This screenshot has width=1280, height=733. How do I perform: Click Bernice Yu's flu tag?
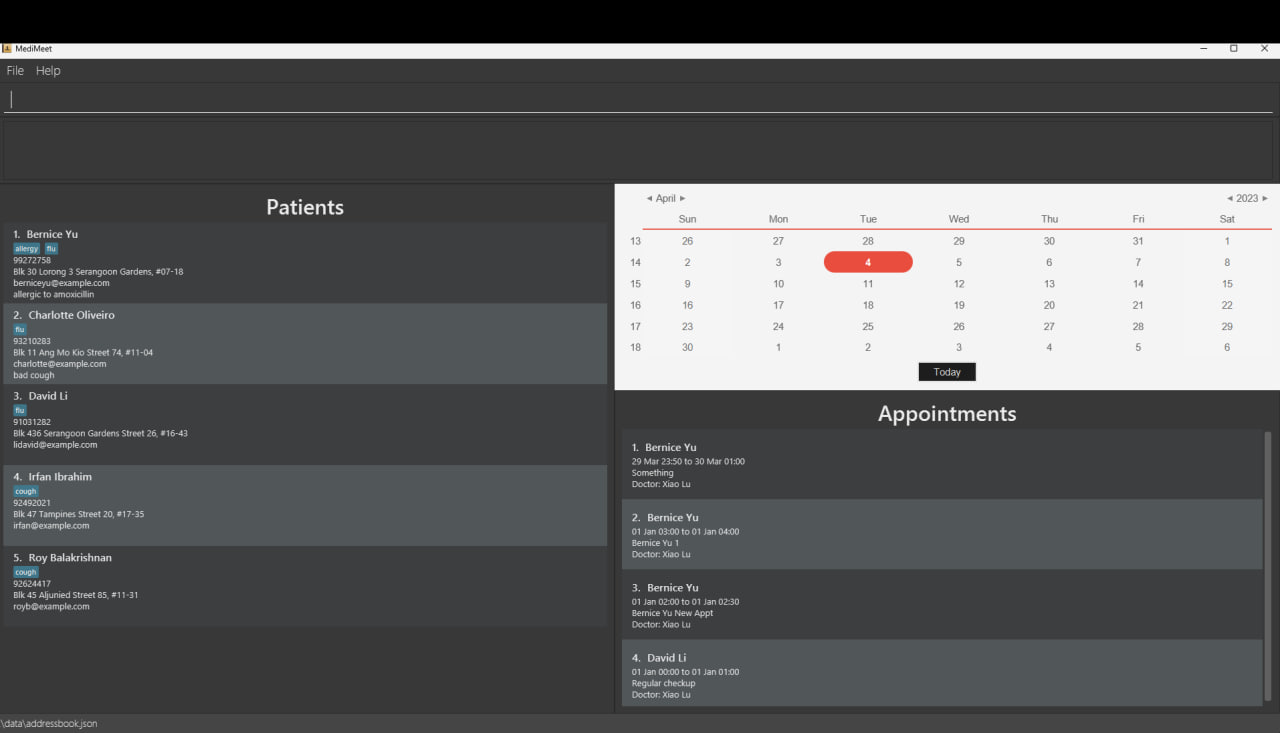(51, 248)
